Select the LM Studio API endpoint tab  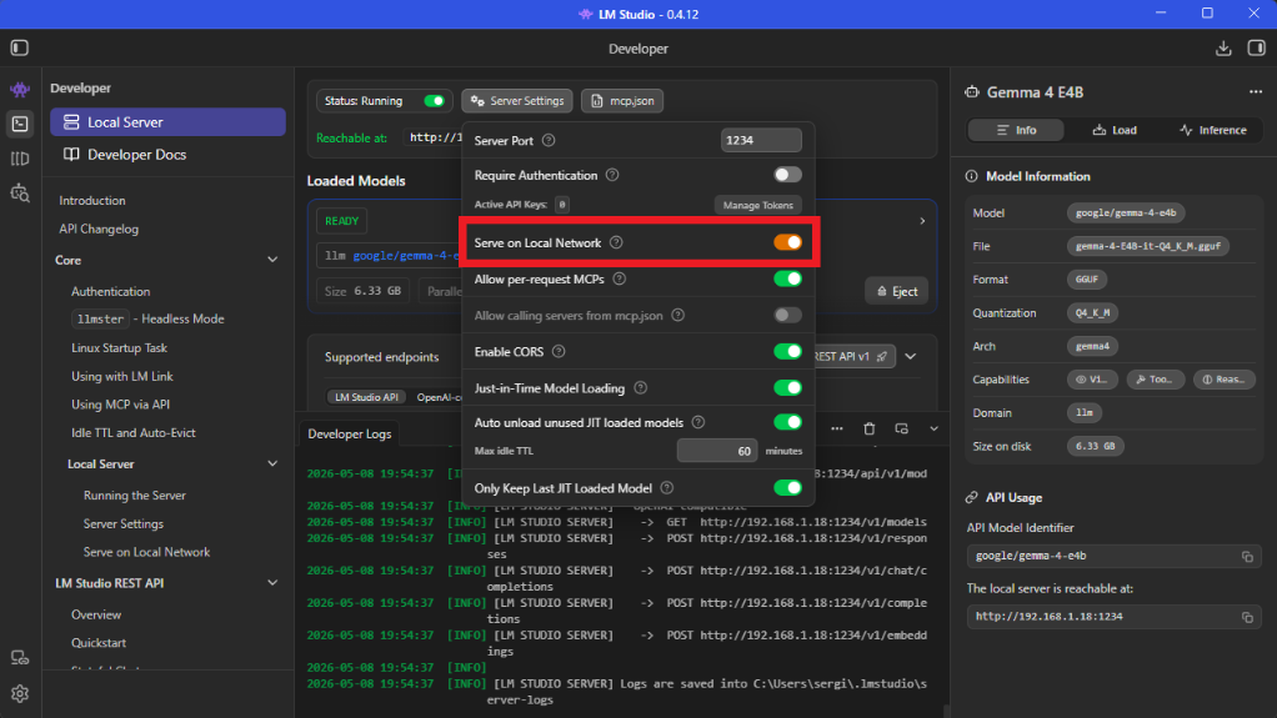(x=367, y=397)
